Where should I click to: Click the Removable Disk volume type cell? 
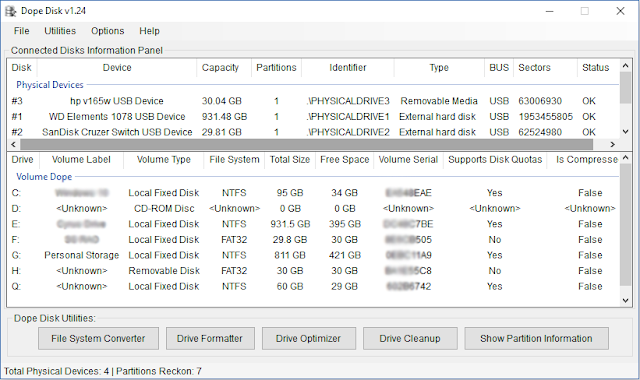pyautogui.click(x=164, y=271)
